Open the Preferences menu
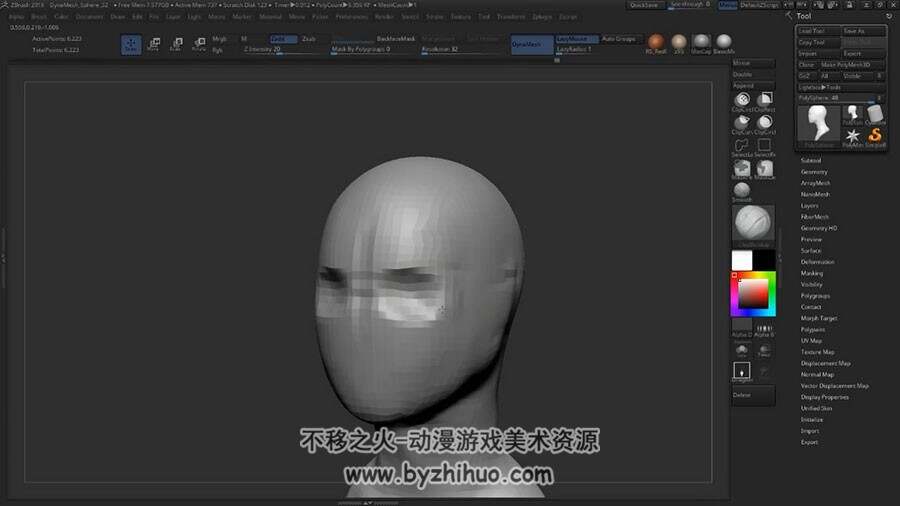This screenshot has width=900, height=506. tap(351, 17)
